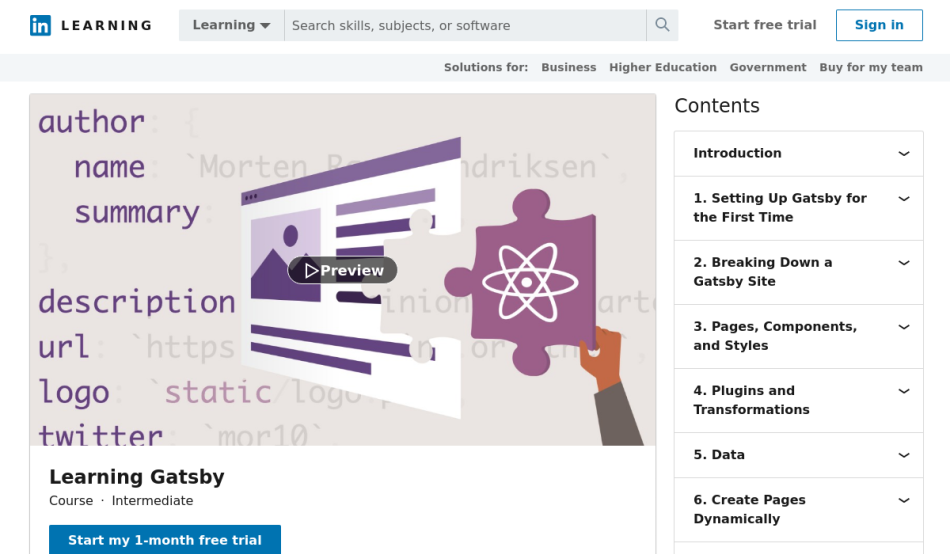Screen dimensions: 950x554
Task: Focus the search skills input field
Action: coord(465,25)
